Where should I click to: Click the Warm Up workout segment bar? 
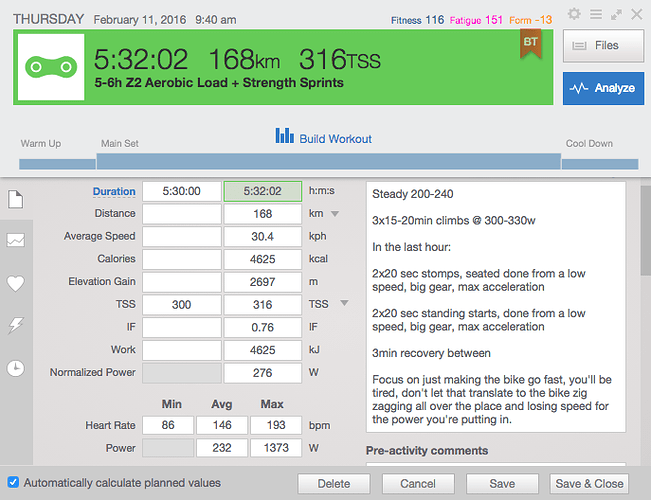57,164
